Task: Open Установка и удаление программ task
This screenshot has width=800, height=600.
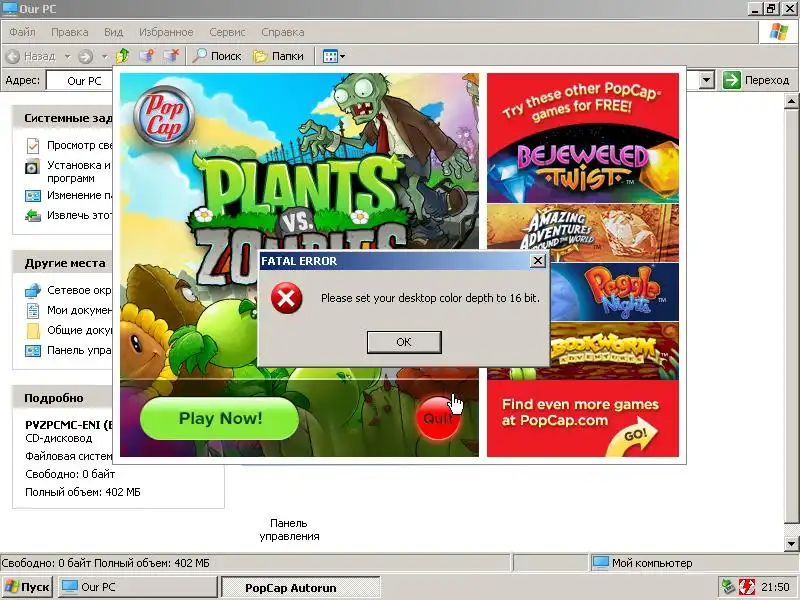Action: (x=79, y=171)
